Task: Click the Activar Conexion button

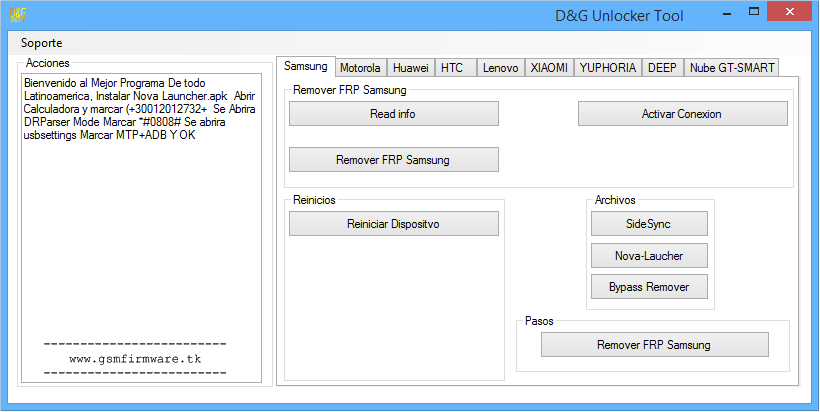Action: click(x=682, y=114)
